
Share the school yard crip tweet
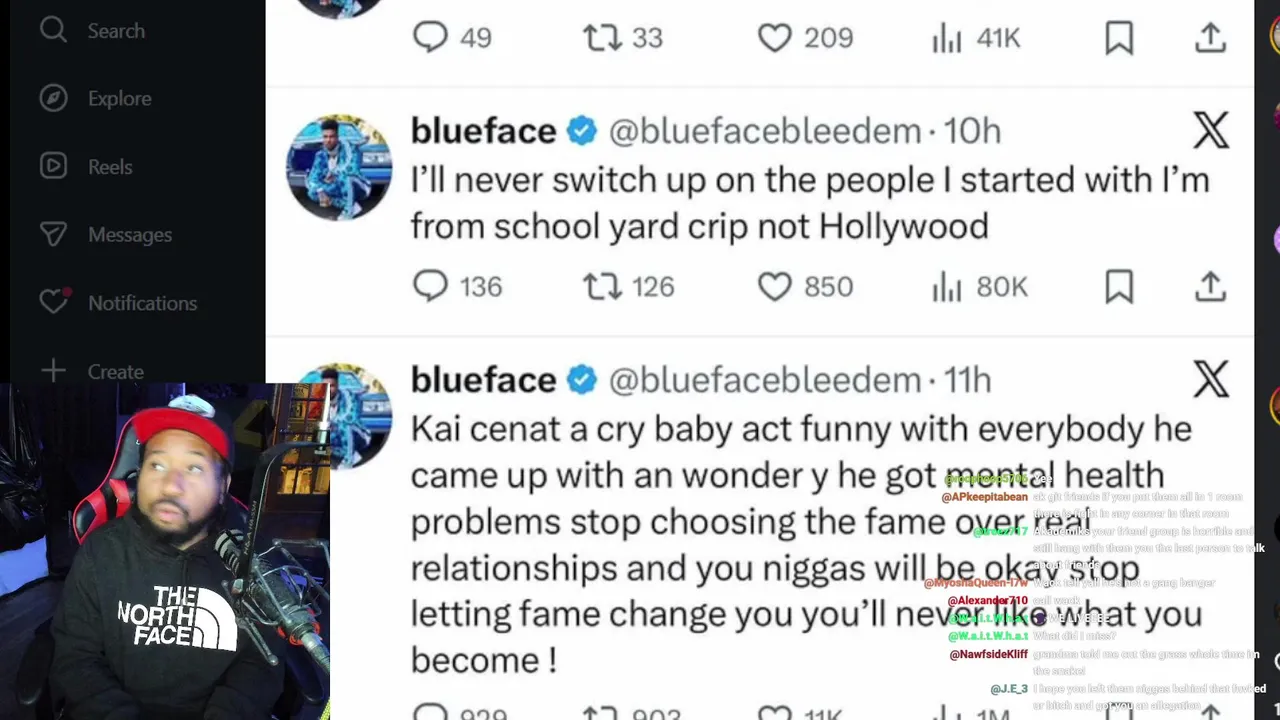[x=1210, y=287]
